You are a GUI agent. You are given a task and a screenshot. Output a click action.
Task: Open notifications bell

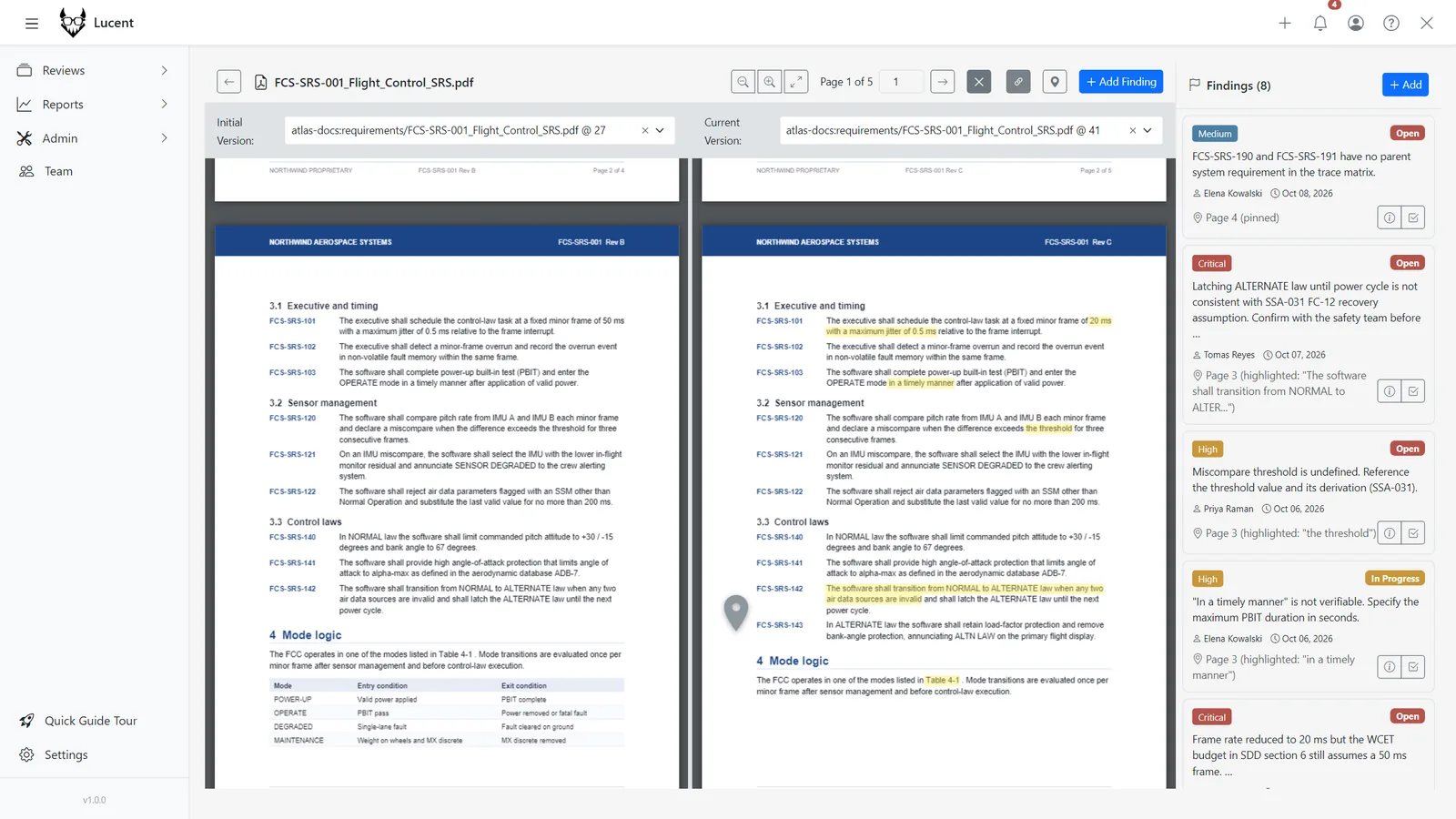tap(1320, 24)
